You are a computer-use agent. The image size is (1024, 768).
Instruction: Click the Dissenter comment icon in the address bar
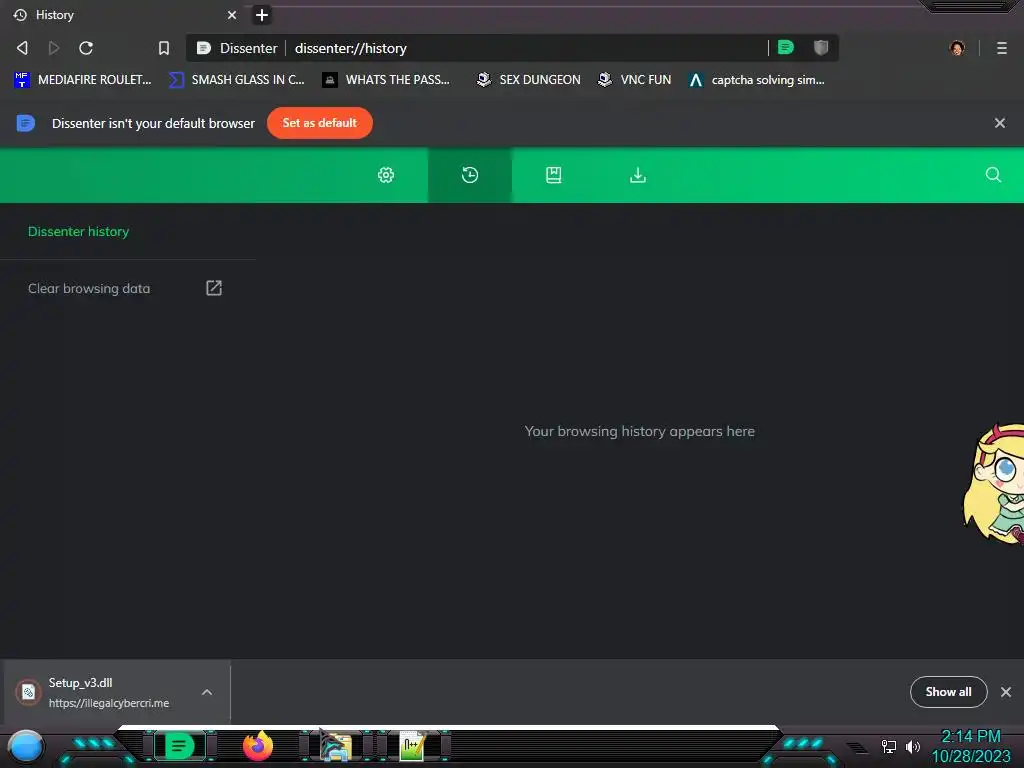[786, 48]
